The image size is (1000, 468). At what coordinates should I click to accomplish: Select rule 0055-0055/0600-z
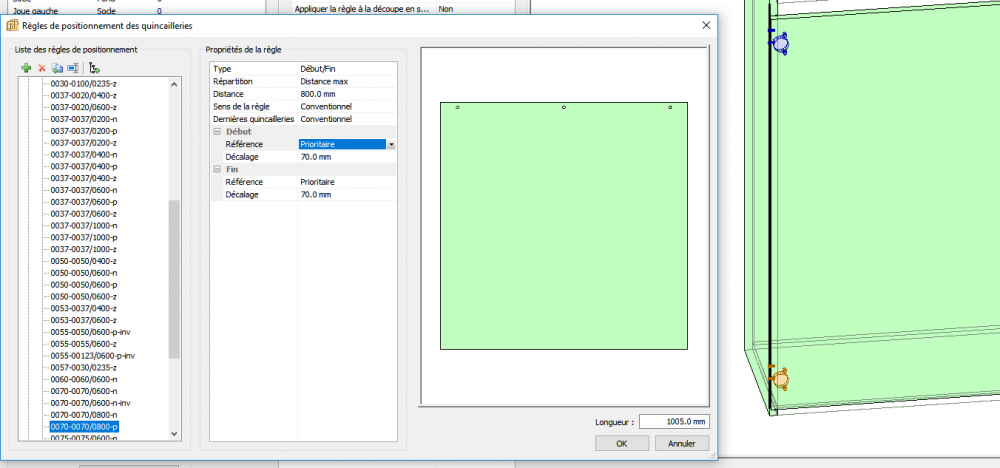point(84,344)
